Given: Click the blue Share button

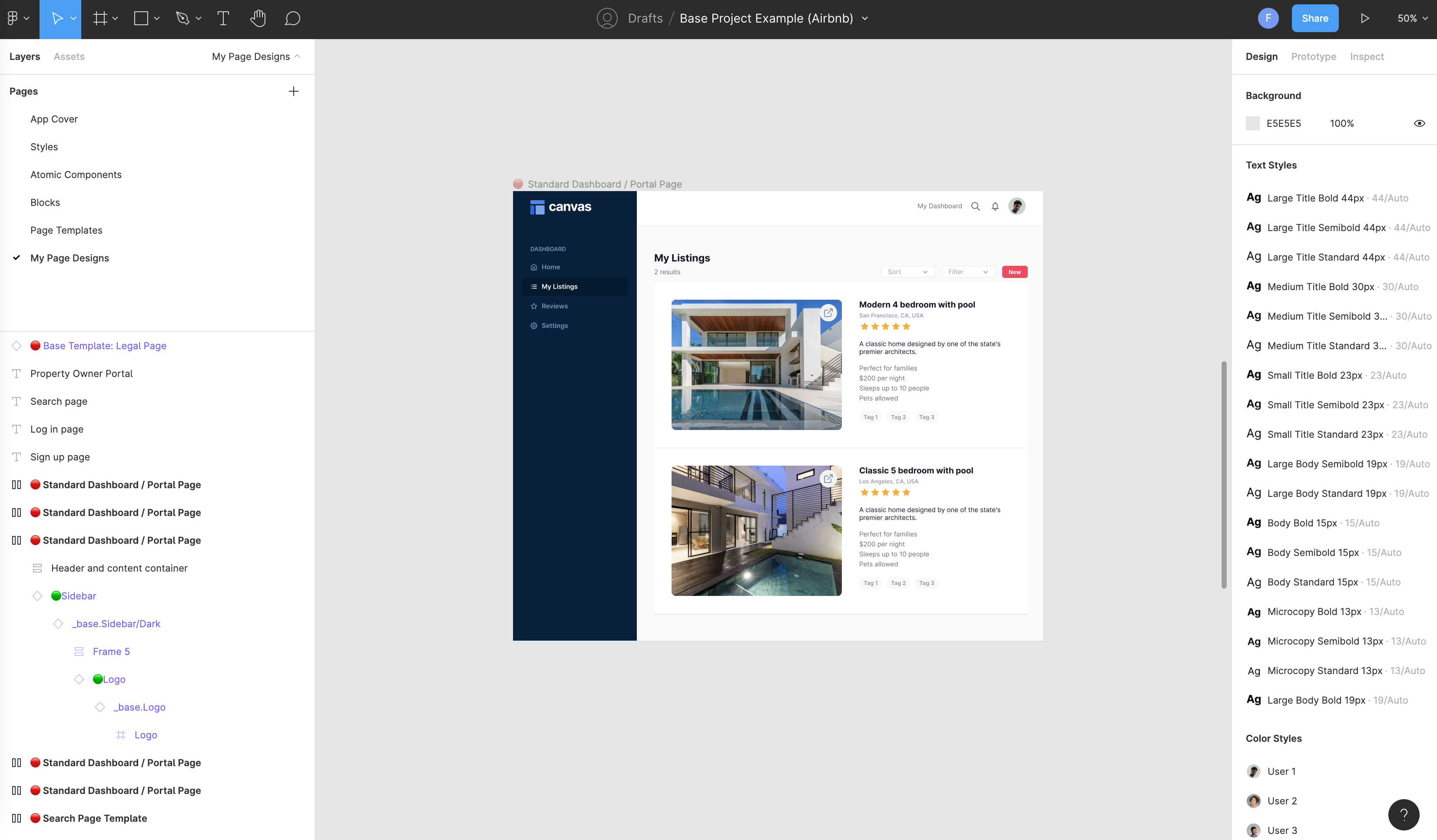Looking at the screenshot, I should (x=1314, y=18).
